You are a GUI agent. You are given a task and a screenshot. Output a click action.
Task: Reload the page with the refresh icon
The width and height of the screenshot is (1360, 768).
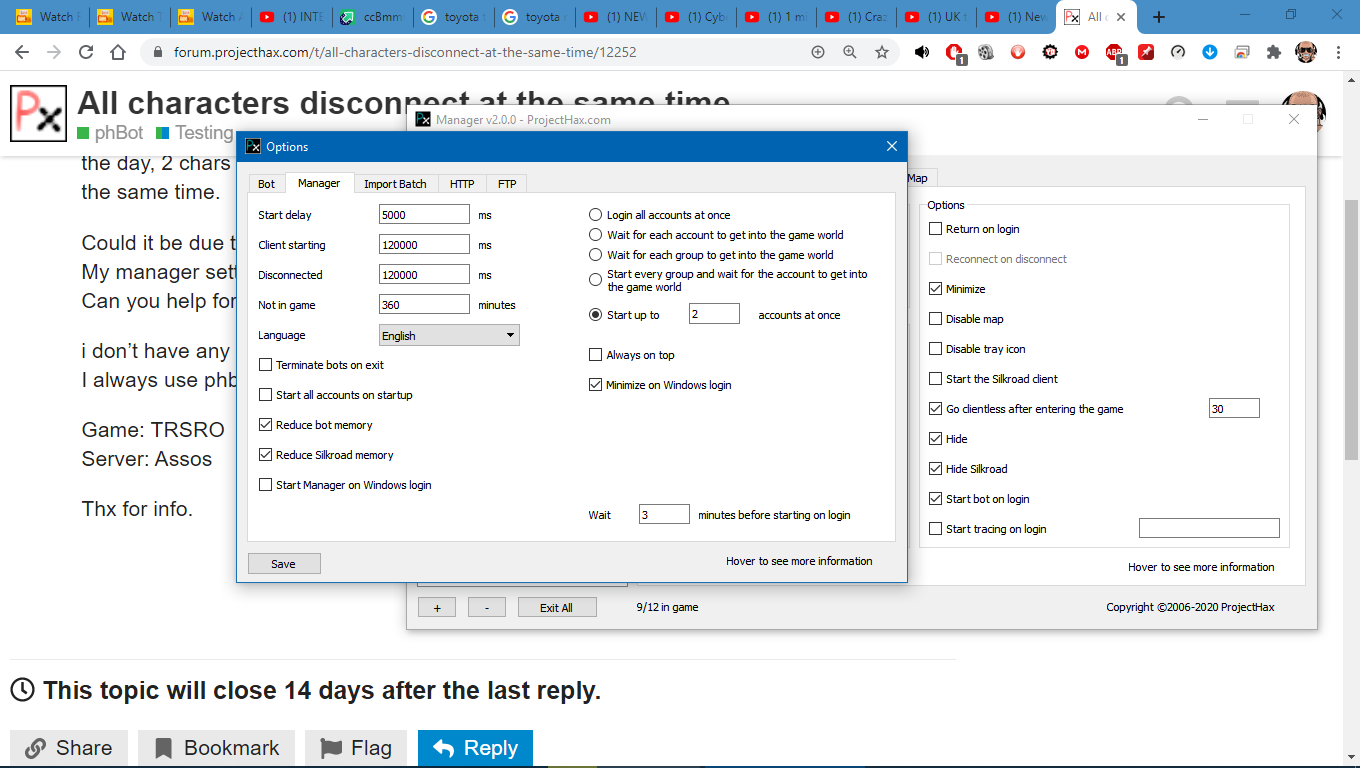[x=86, y=53]
